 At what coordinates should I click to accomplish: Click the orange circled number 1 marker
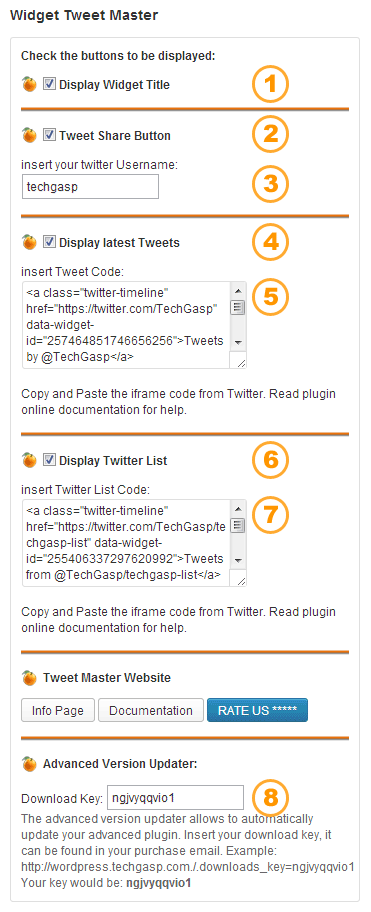pos(270,85)
